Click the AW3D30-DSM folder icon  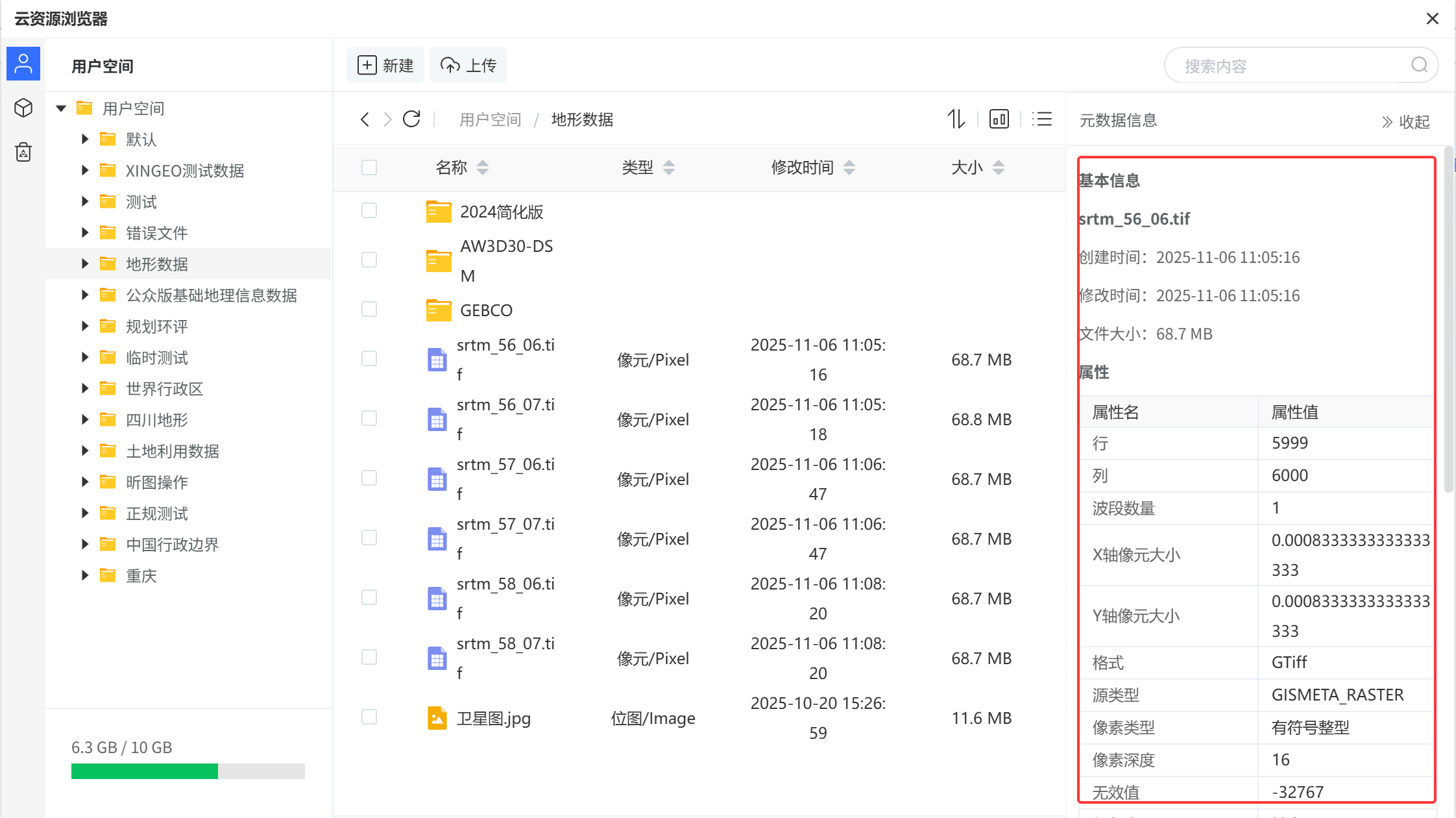point(439,261)
